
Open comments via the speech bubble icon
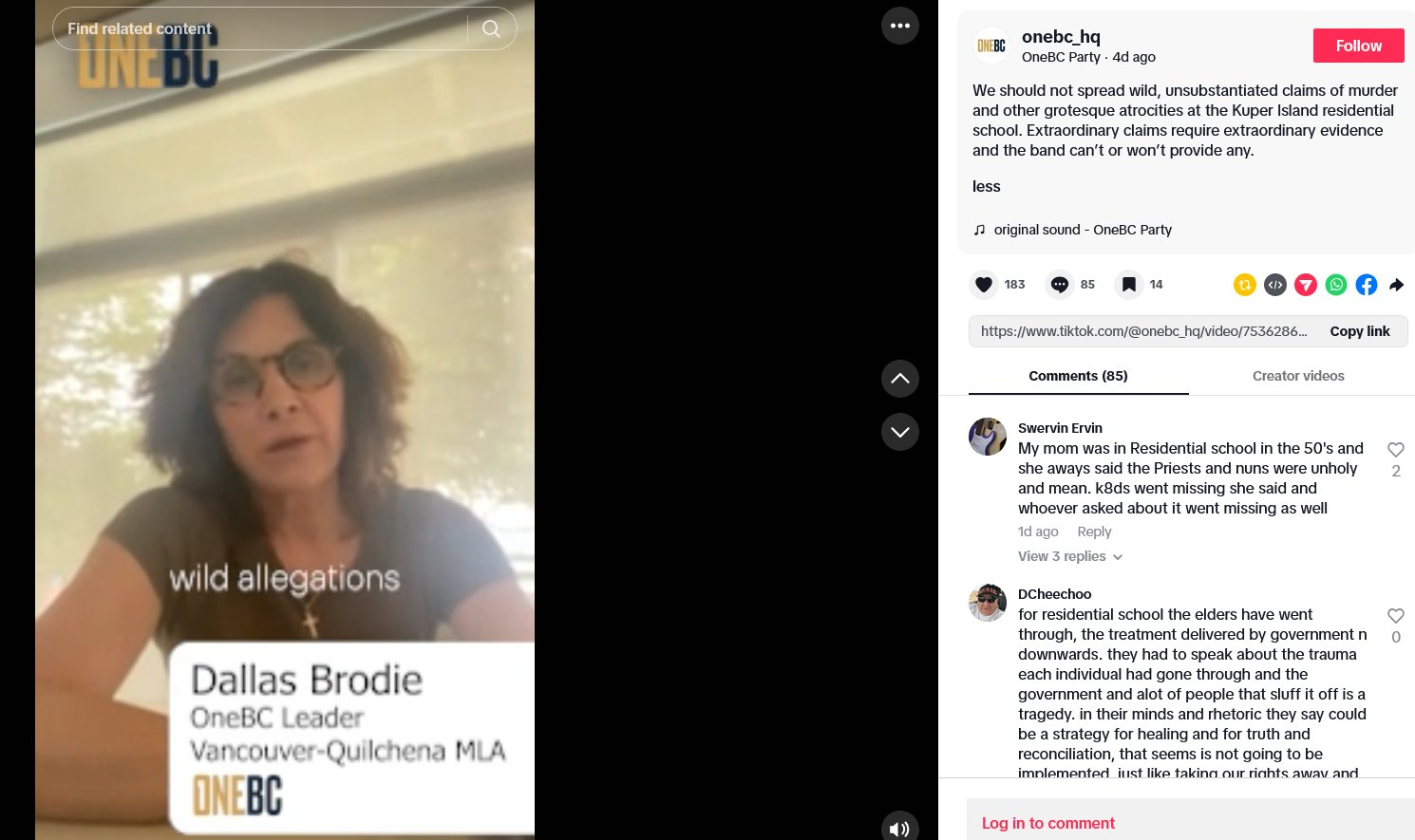click(1060, 285)
